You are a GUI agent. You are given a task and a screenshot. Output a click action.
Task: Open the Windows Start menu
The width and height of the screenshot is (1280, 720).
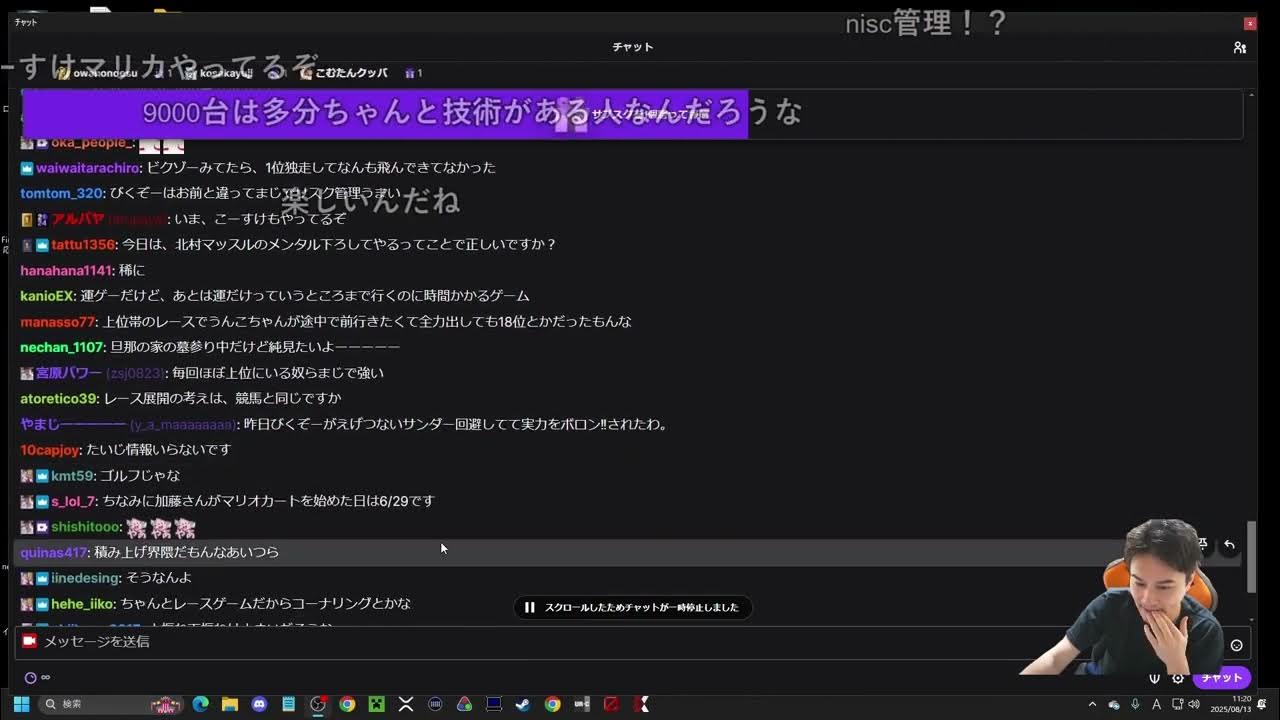pyautogui.click(x=21, y=704)
